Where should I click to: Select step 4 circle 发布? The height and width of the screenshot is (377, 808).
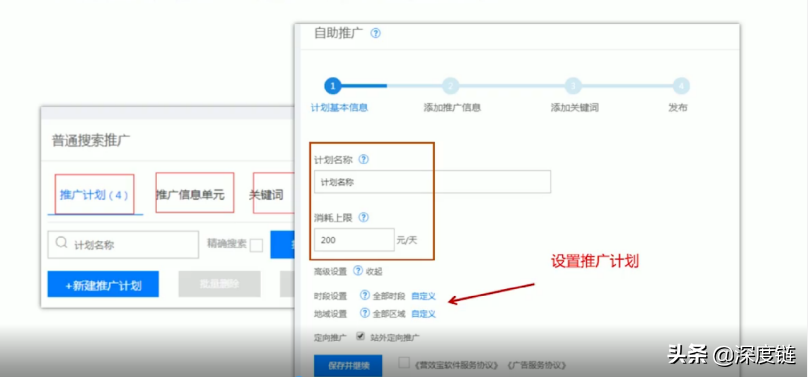[x=681, y=86]
